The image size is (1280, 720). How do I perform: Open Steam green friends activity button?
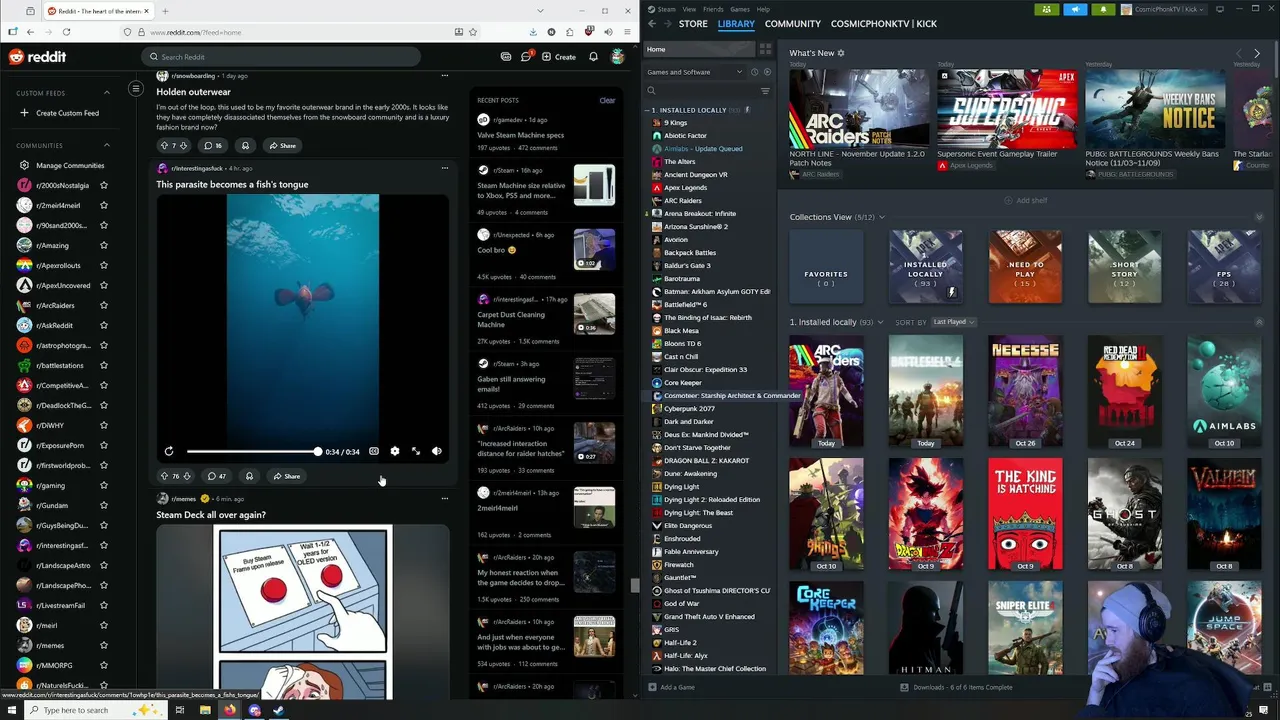pos(1046,9)
